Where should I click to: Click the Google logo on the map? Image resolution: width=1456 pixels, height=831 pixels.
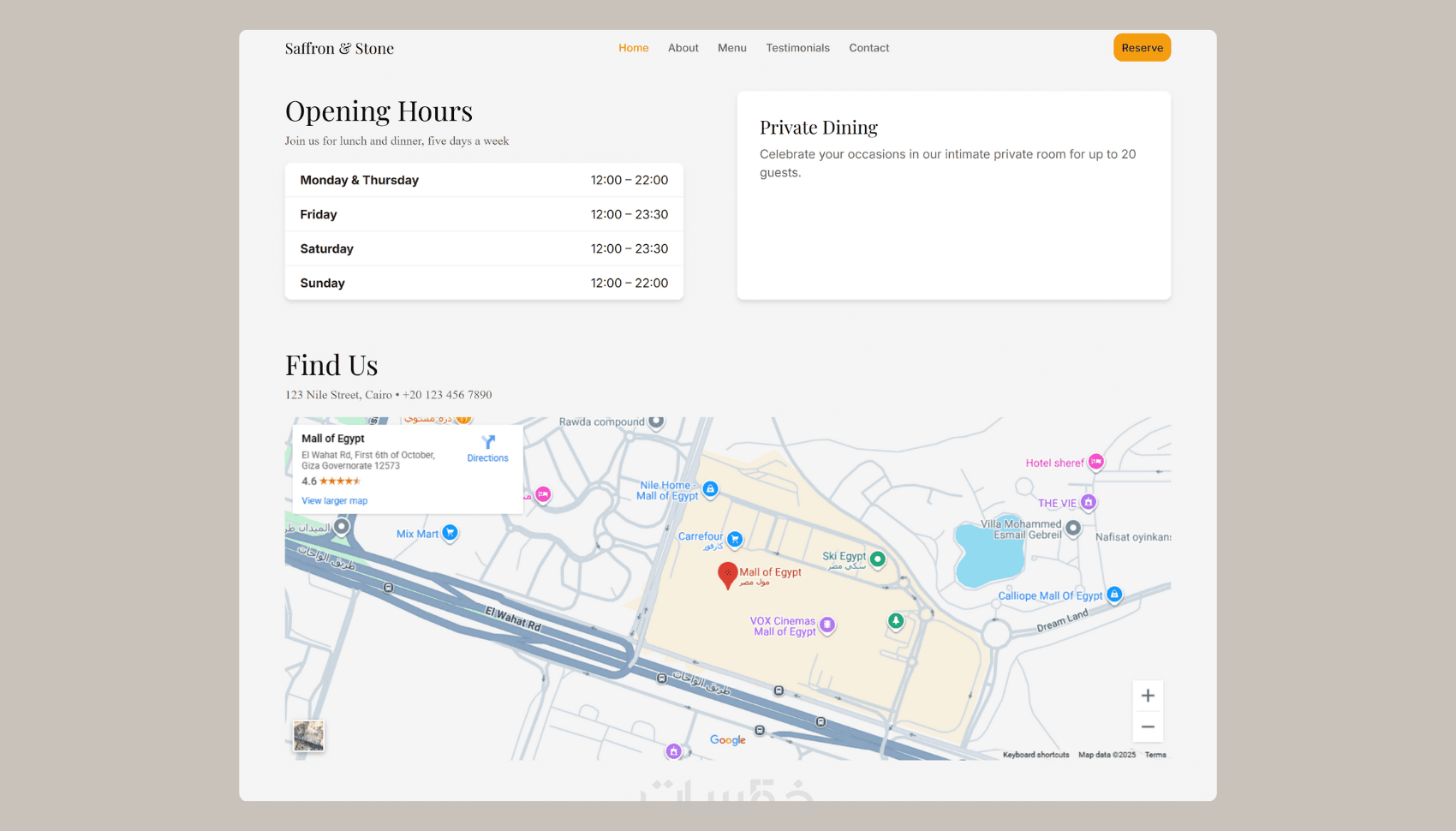point(728,740)
